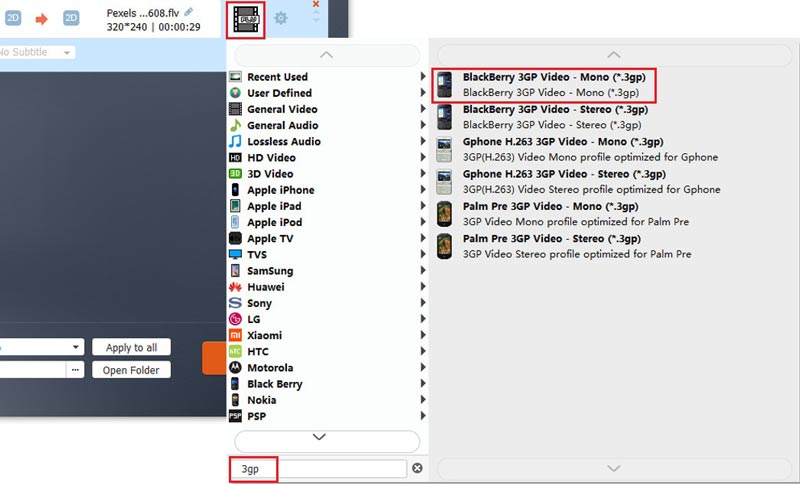Click the browse ellipsis button

point(75,370)
